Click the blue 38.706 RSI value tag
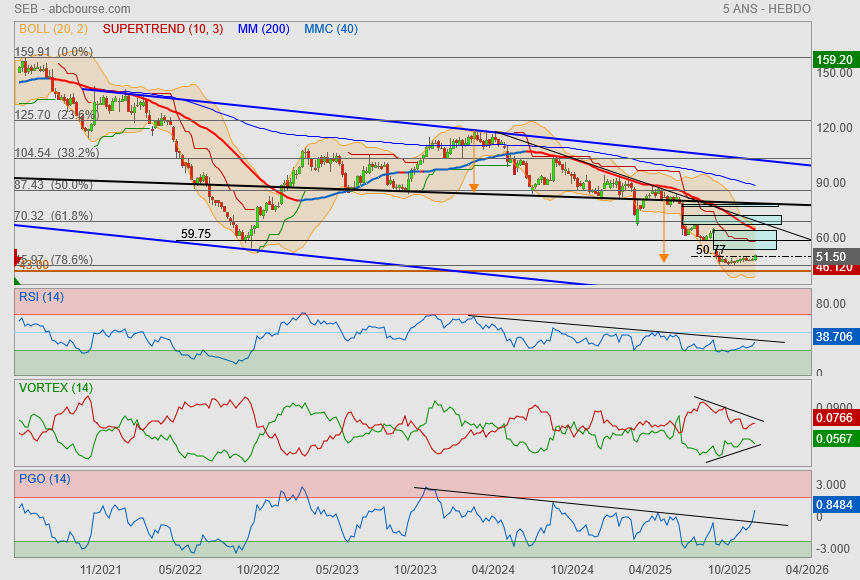This screenshot has height=580, width=860. tap(834, 337)
